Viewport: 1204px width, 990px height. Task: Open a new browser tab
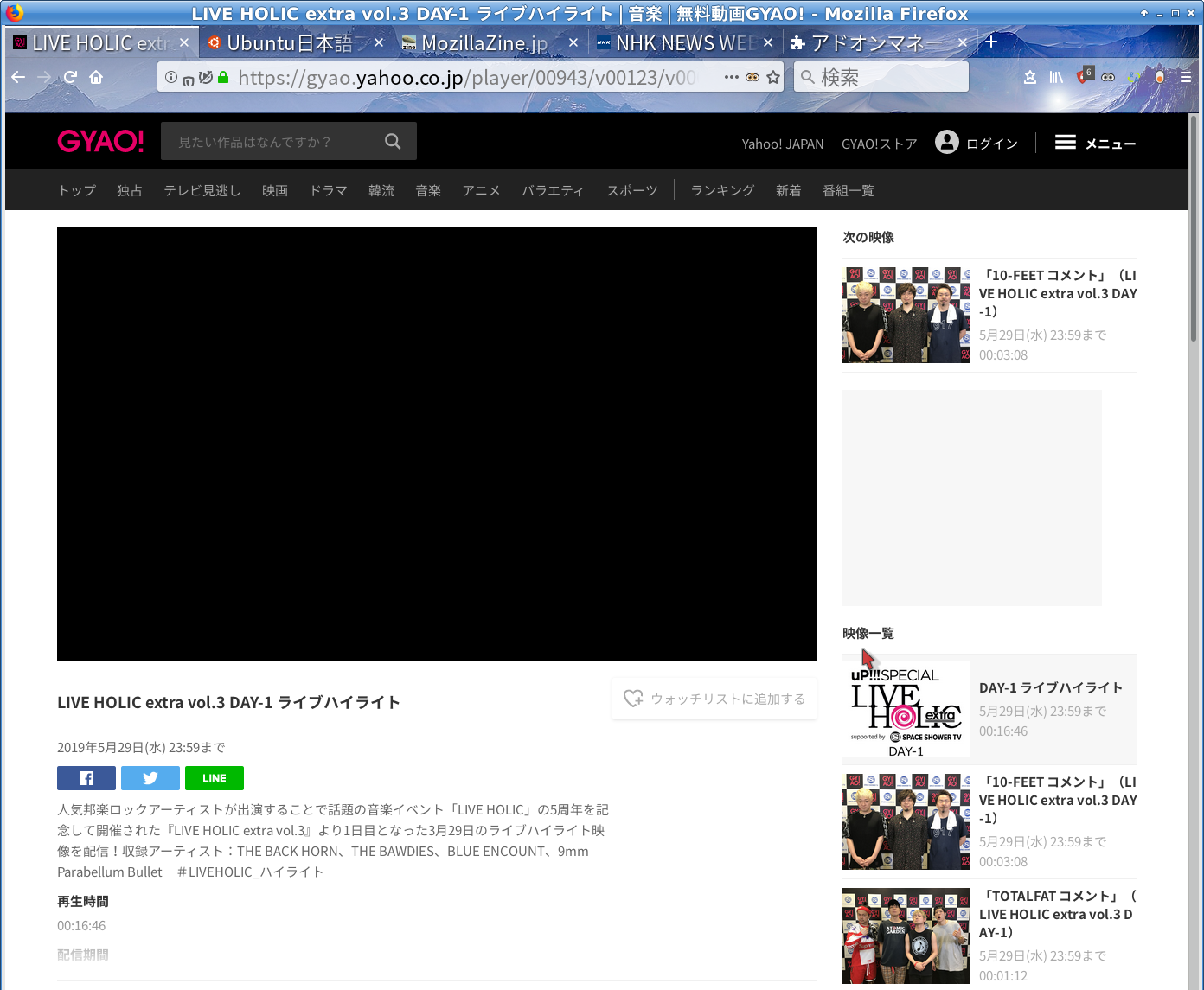991,42
